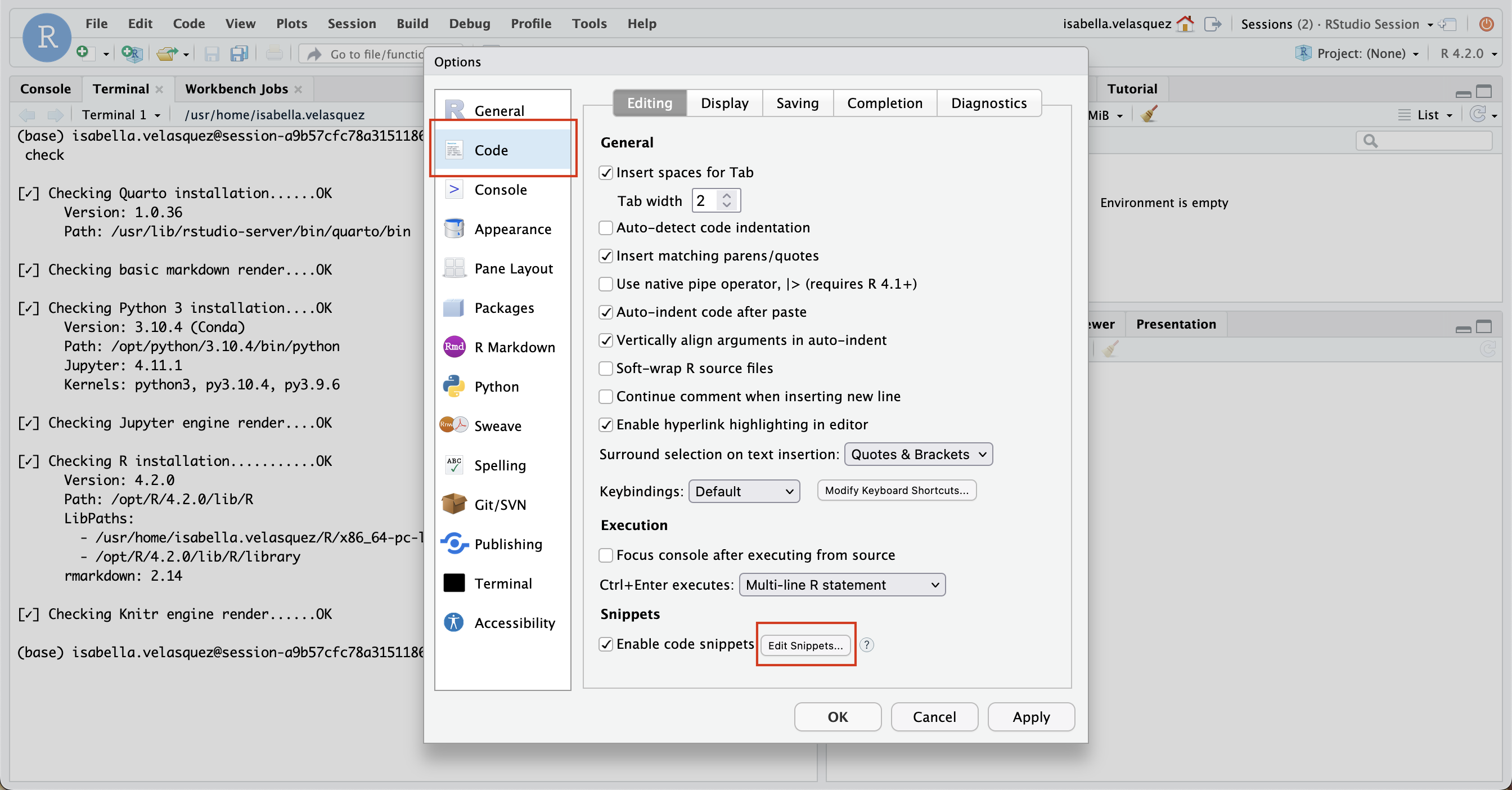Click the Publishing sync icon
This screenshot has width=1512, height=790.
454,544
